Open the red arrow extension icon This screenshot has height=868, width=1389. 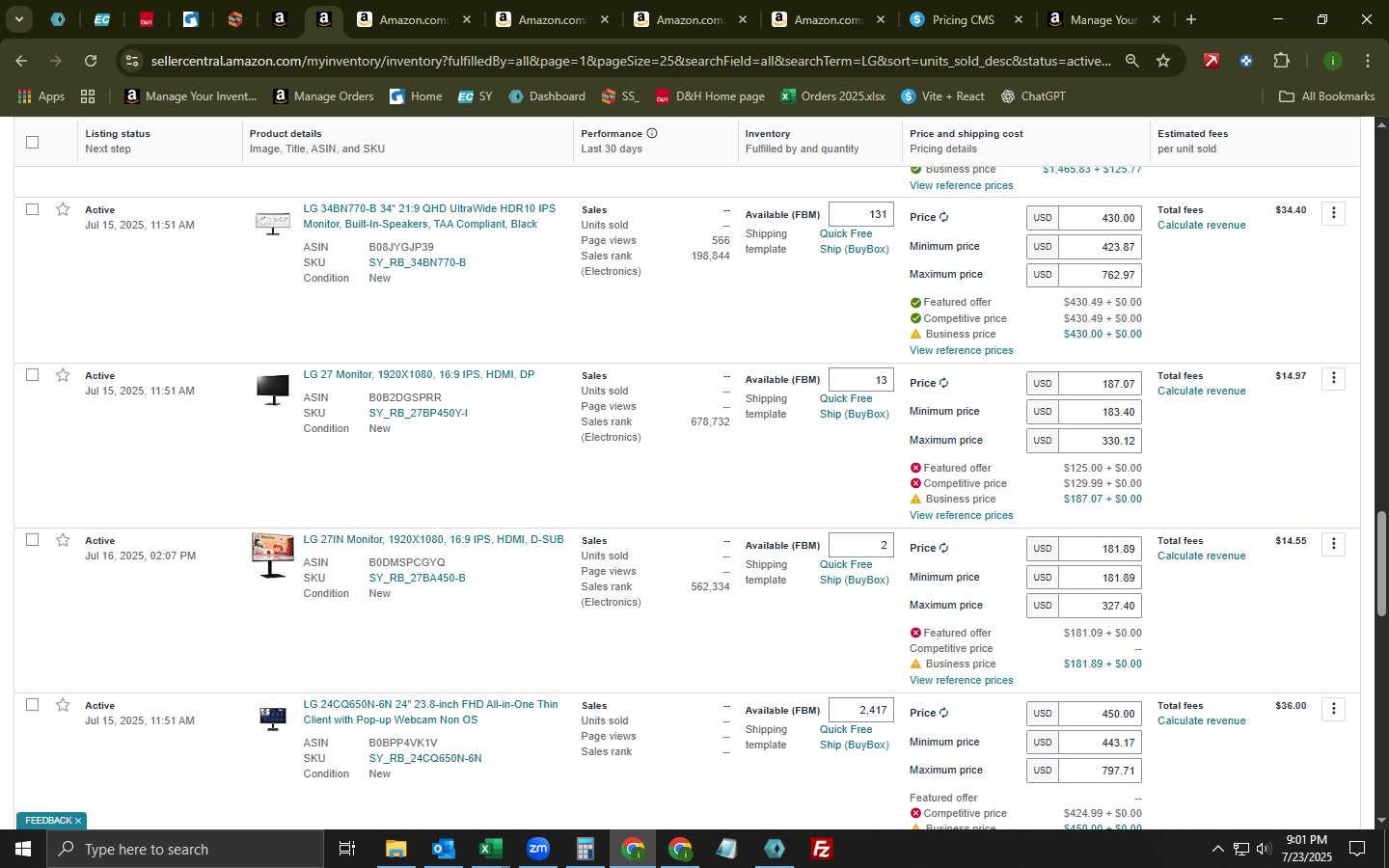pyautogui.click(x=1211, y=61)
